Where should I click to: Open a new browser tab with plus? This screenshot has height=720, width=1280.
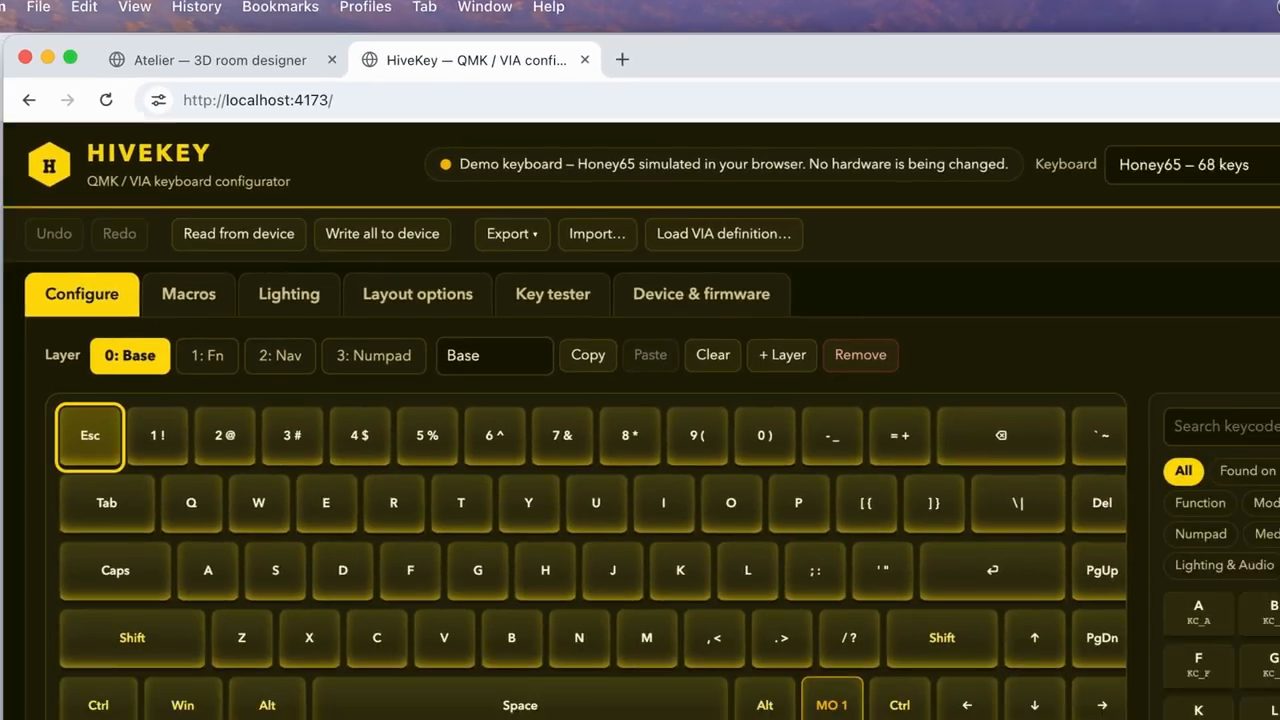[x=622, y=60]
